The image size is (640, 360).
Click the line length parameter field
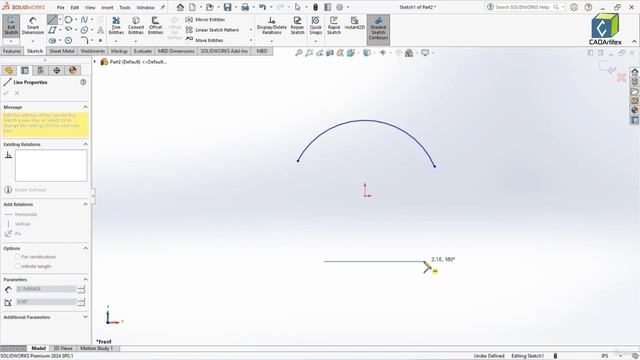pos(46,289)
